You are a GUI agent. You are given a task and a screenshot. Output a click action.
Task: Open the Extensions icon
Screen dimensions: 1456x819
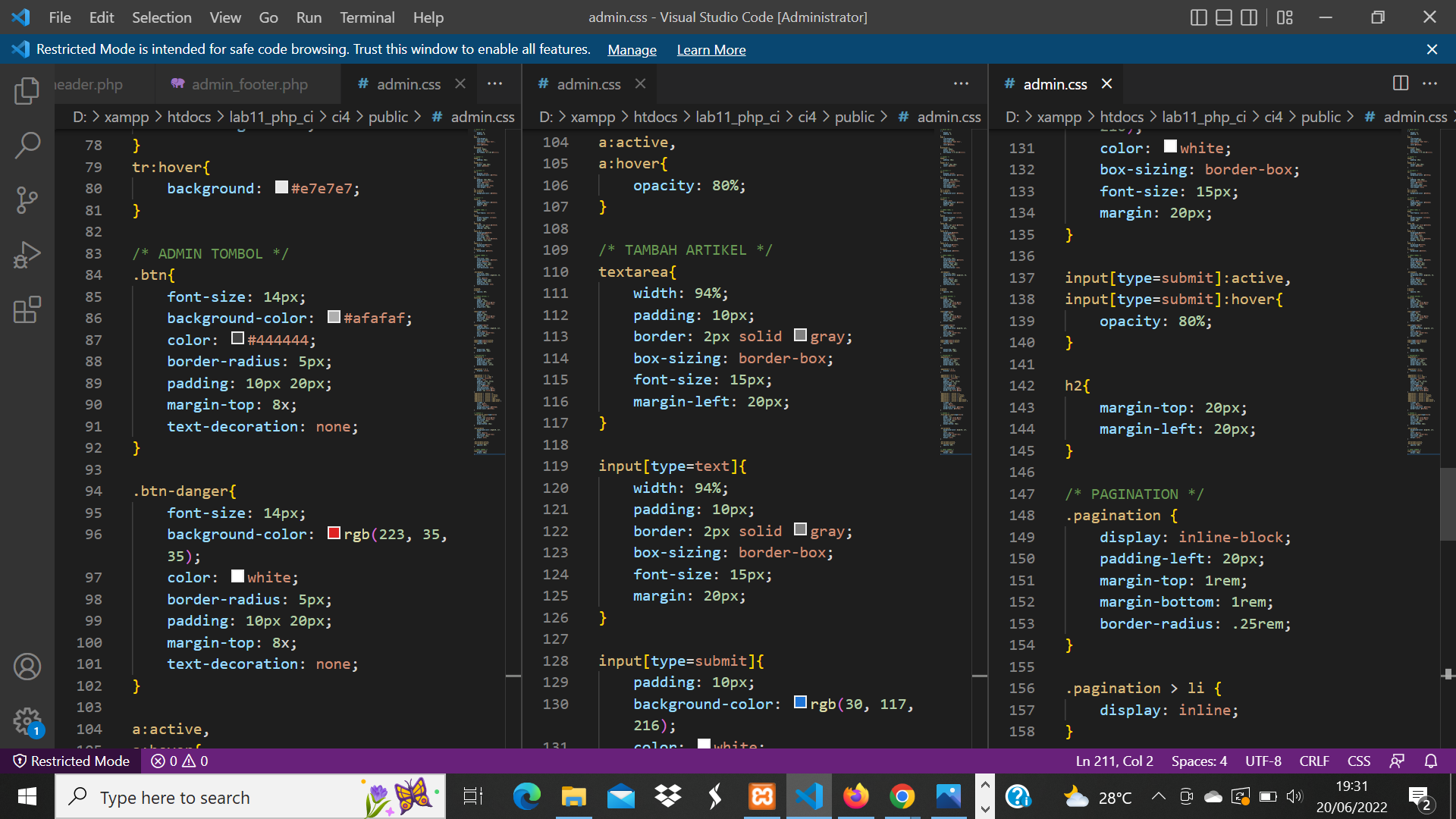click(27, 309)
